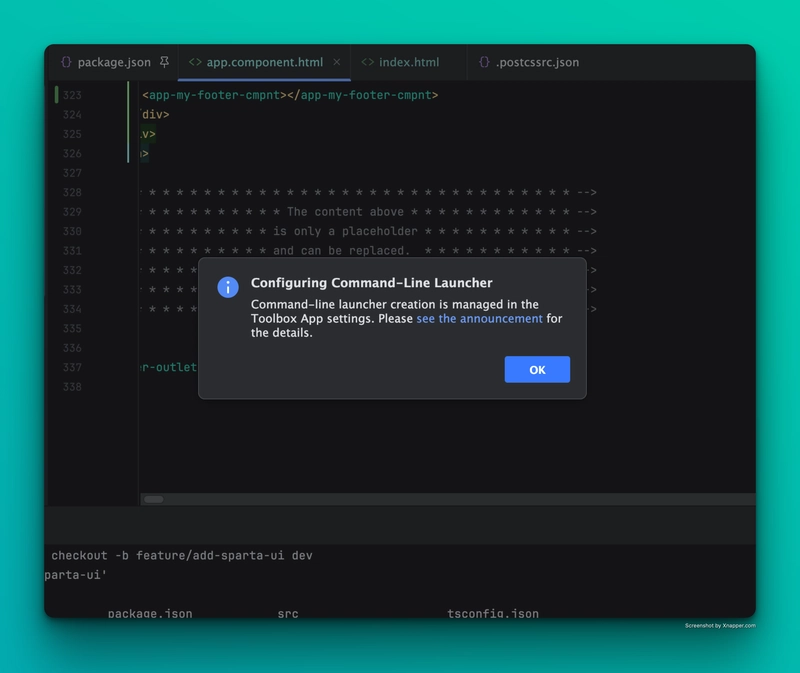Click line number 323 in the gutter
This screenshot has height=673, width=800.
click(x=72, y=95)
